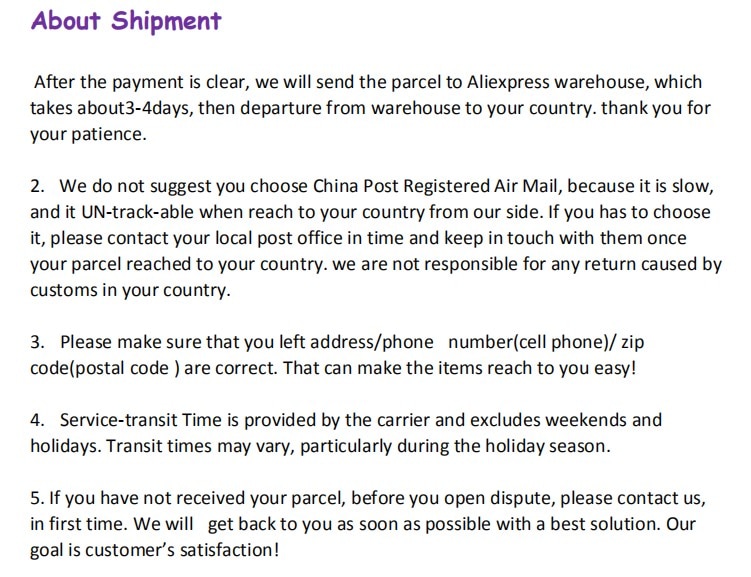751x577 pixels.
Task: Click the text 'customer's satisfaction!'
Action: coord(182,550)
